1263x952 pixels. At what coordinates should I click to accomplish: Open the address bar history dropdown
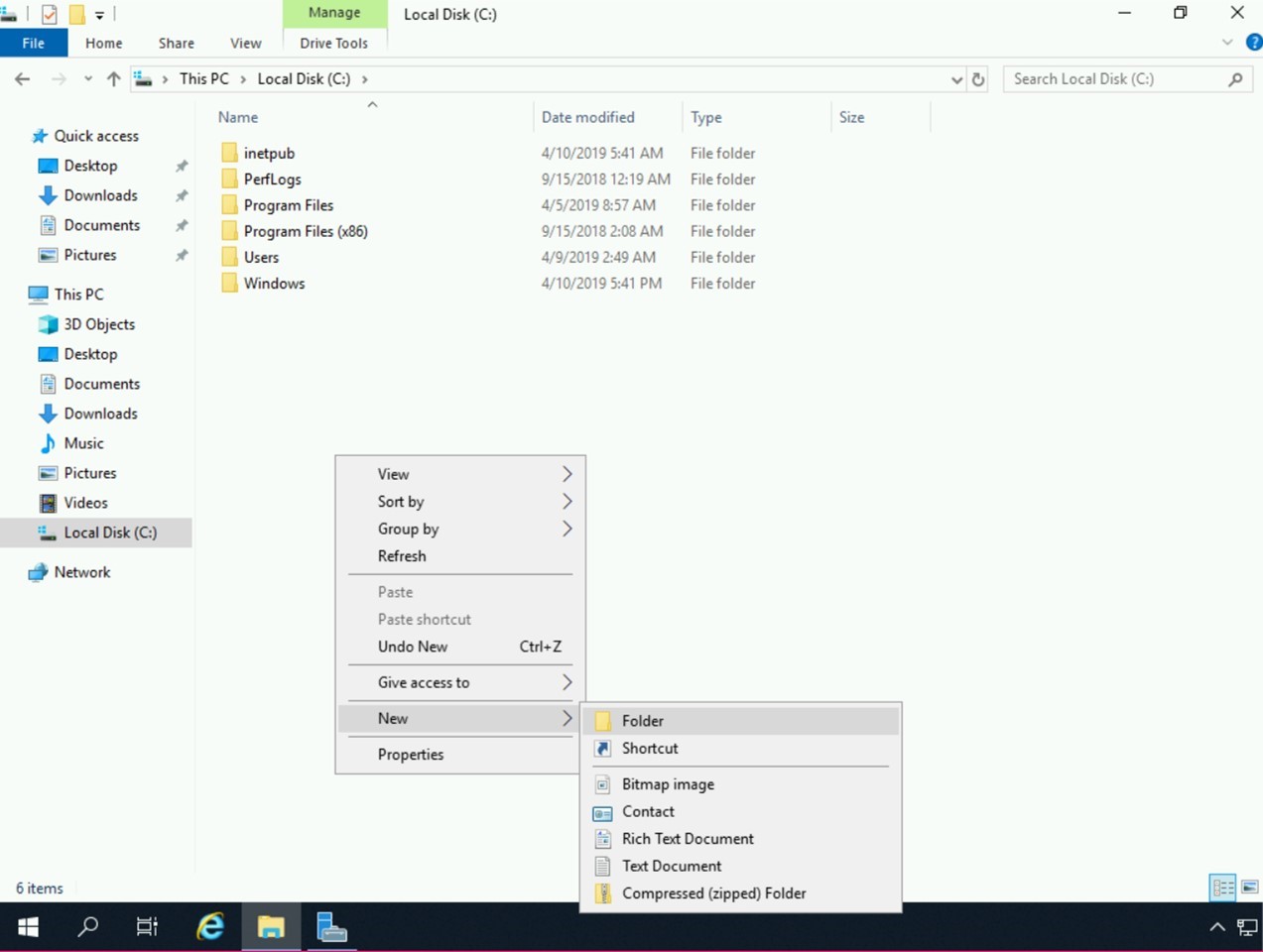tap(956, 79)
